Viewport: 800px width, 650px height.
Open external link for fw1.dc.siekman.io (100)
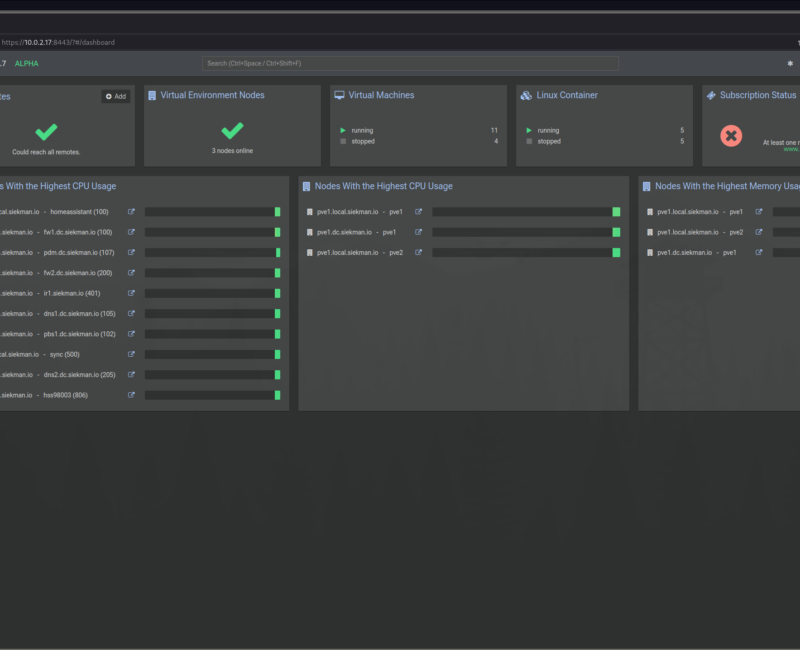[131, 232]
